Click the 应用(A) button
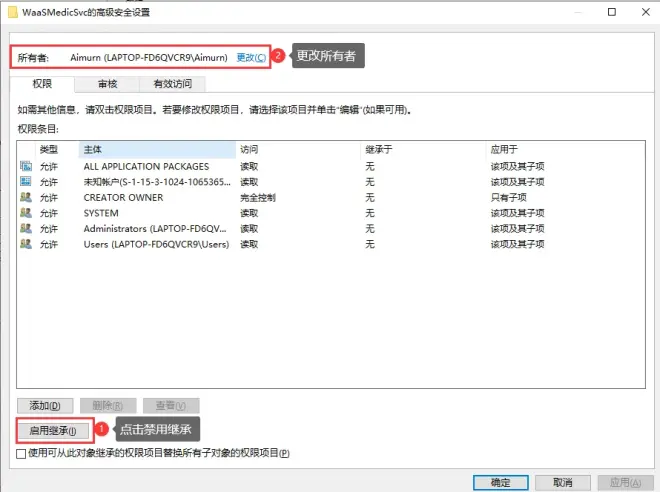Screen dimensions: 660x492 (x=625, y=482)
